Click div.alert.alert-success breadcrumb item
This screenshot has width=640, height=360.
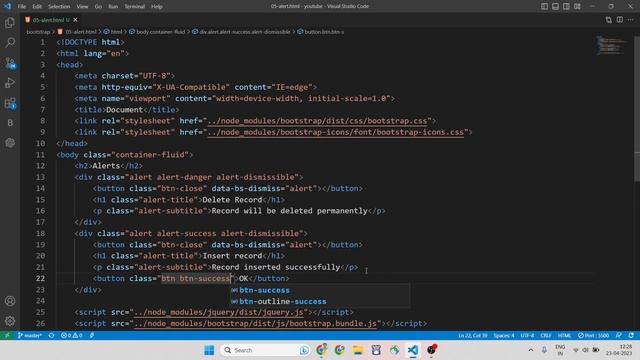click(241, 32)
